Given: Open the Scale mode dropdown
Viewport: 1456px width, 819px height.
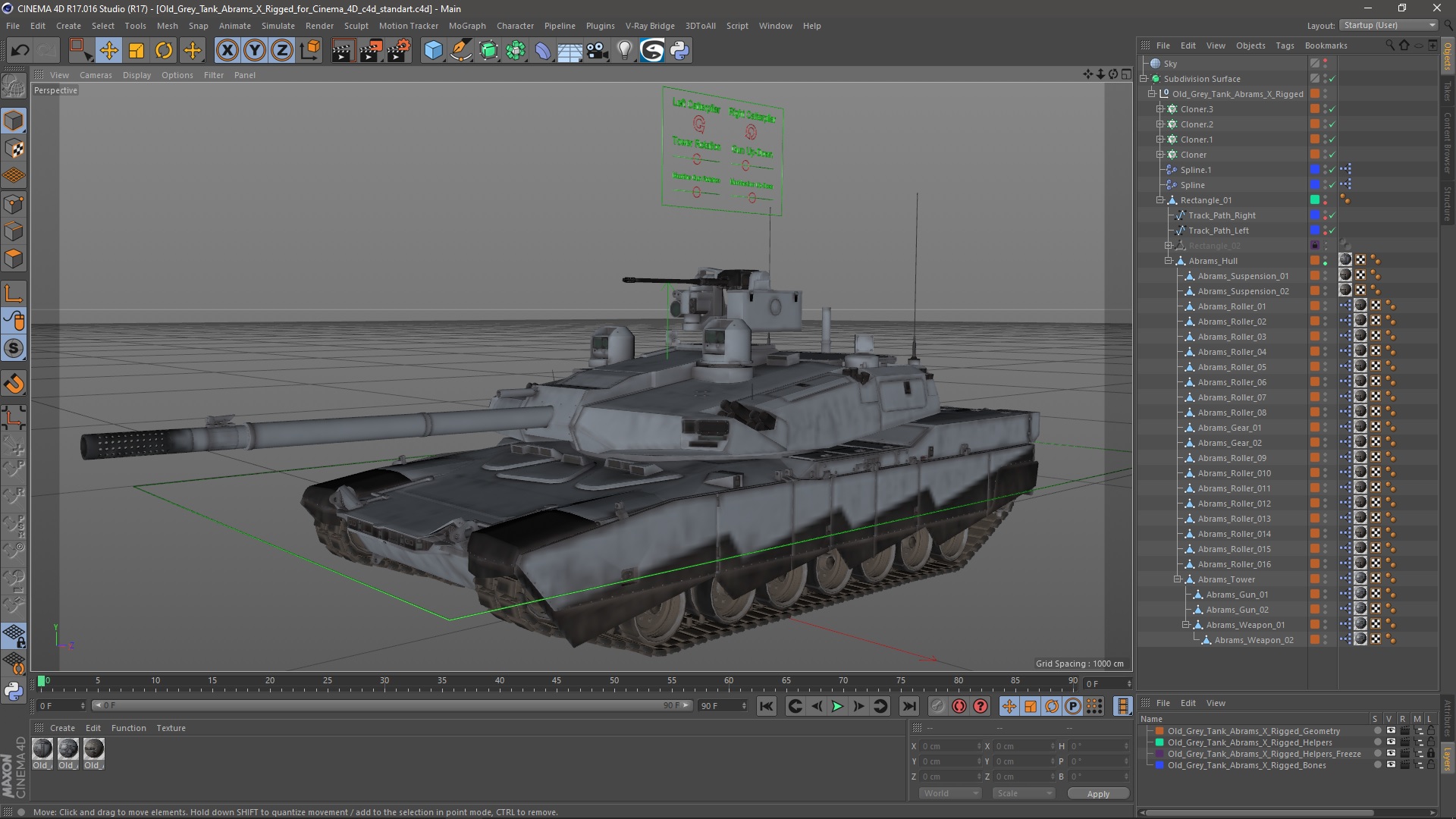Looking at the screenshot, I should 1023,793.
